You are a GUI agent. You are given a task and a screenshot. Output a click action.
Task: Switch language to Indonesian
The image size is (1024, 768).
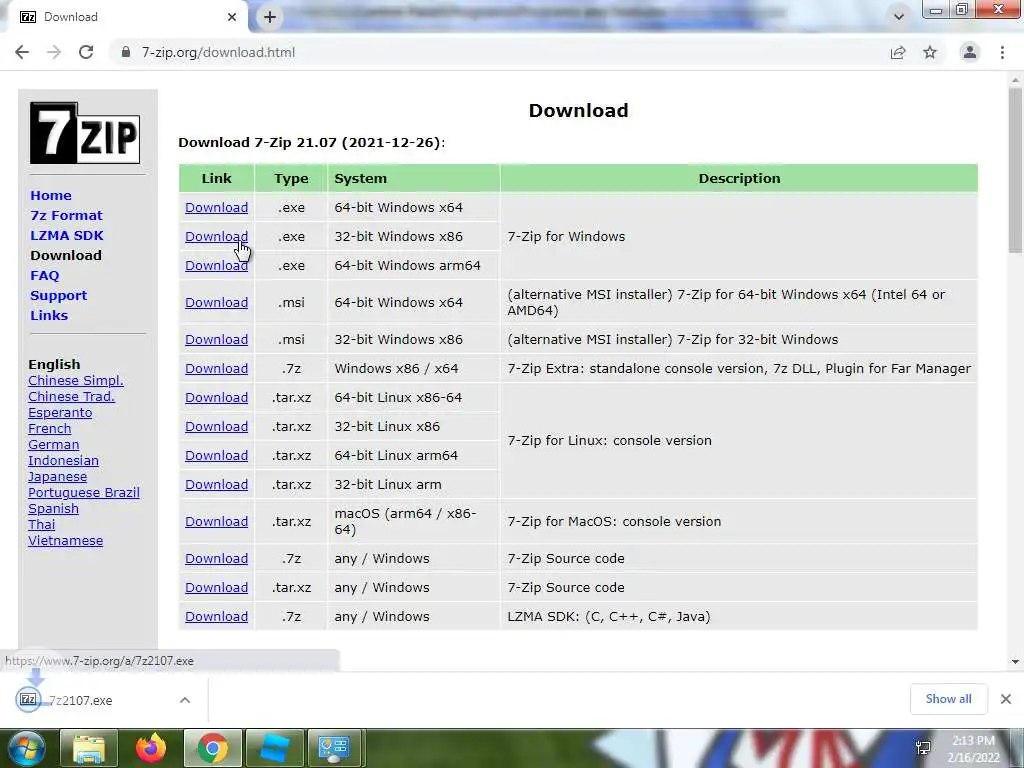pyautogui.click(x=63, y=460)
